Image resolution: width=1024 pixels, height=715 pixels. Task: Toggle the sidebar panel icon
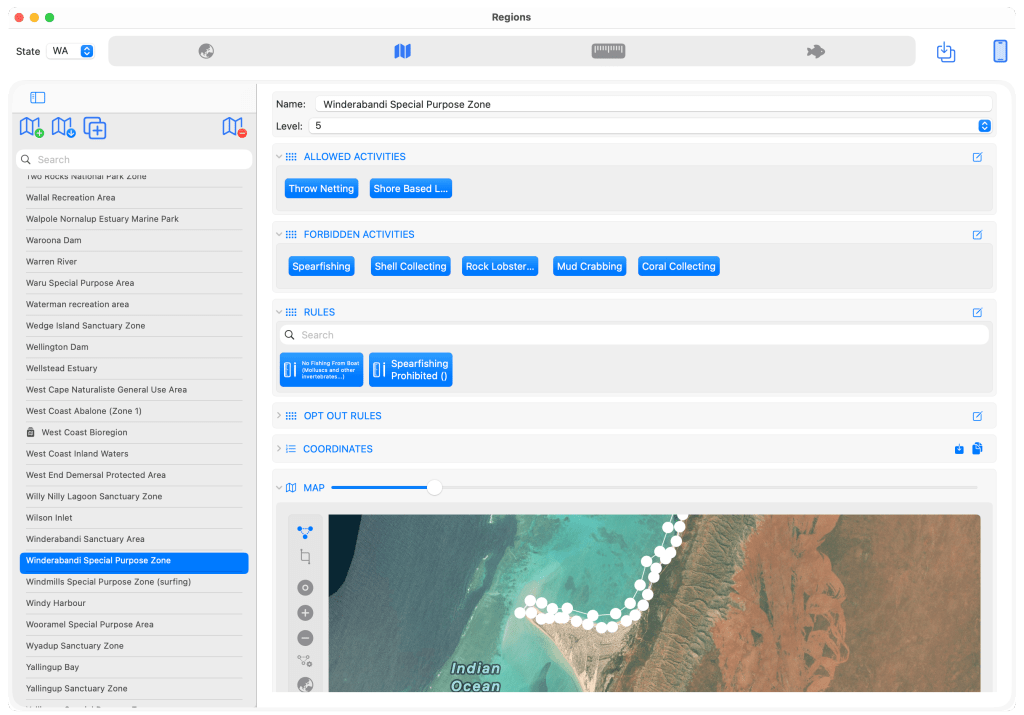coord(37,97)
